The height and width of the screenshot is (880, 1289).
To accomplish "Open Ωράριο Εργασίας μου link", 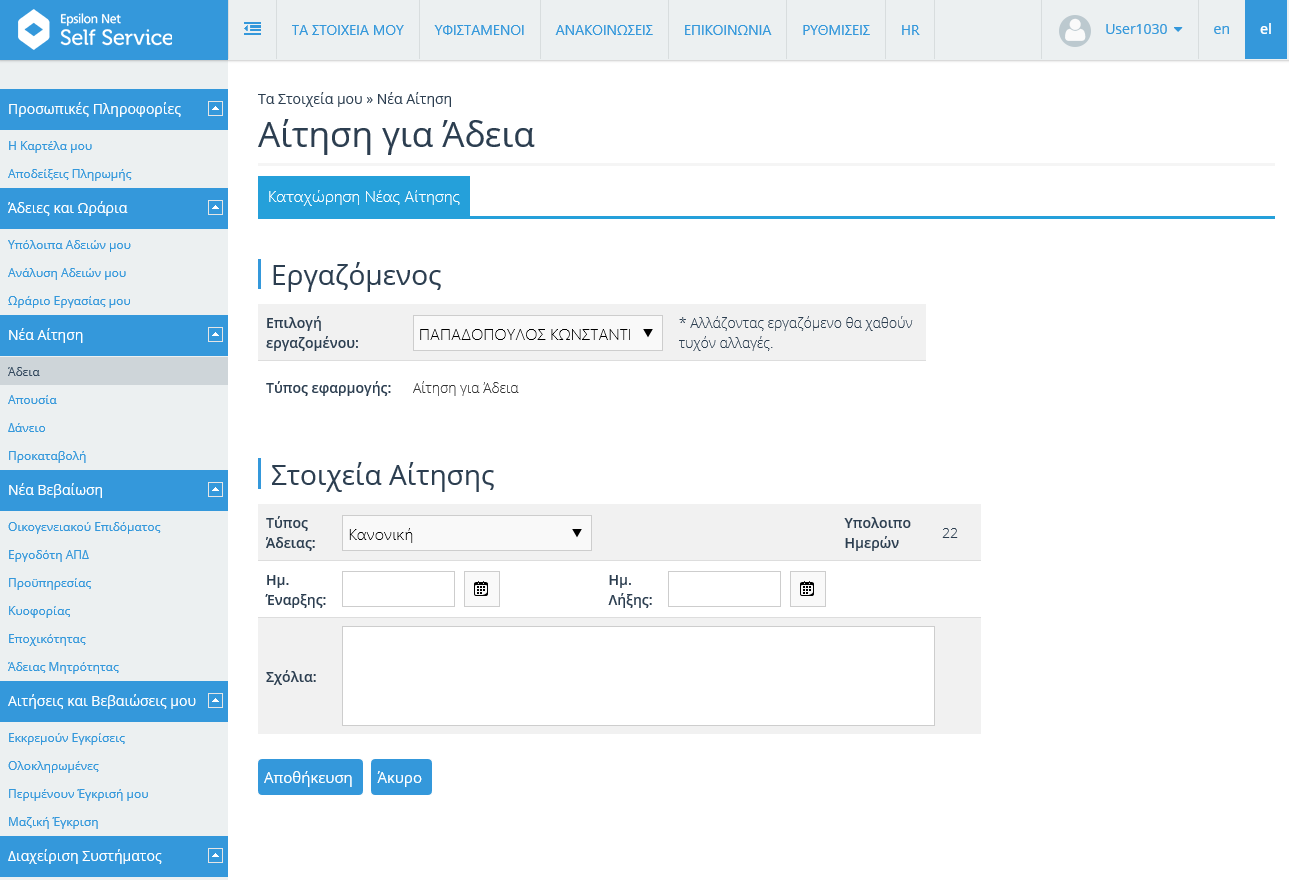I will coord(69,301).
